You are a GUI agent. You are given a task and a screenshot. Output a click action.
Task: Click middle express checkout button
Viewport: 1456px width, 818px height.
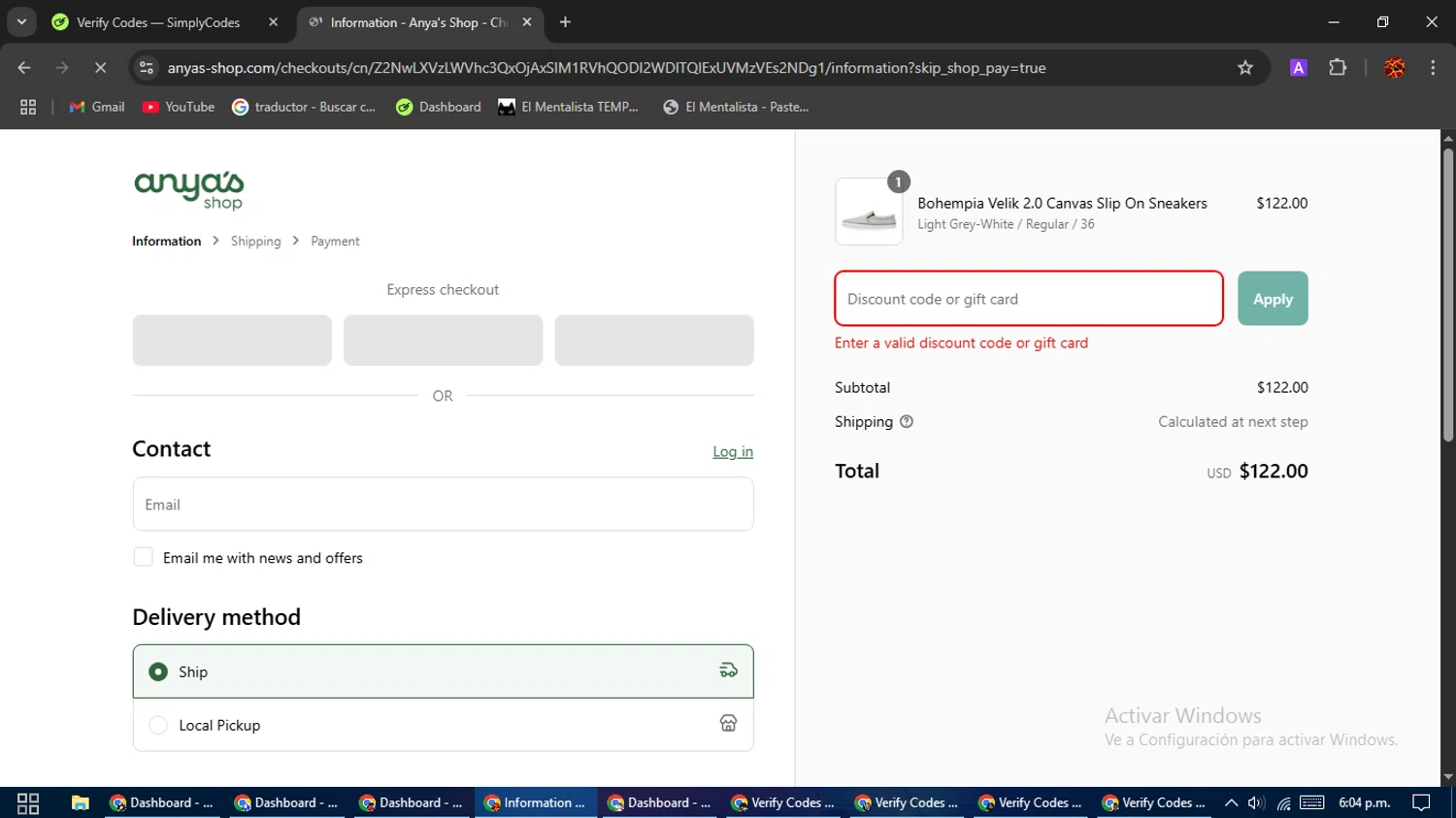(x=443, y=341)
